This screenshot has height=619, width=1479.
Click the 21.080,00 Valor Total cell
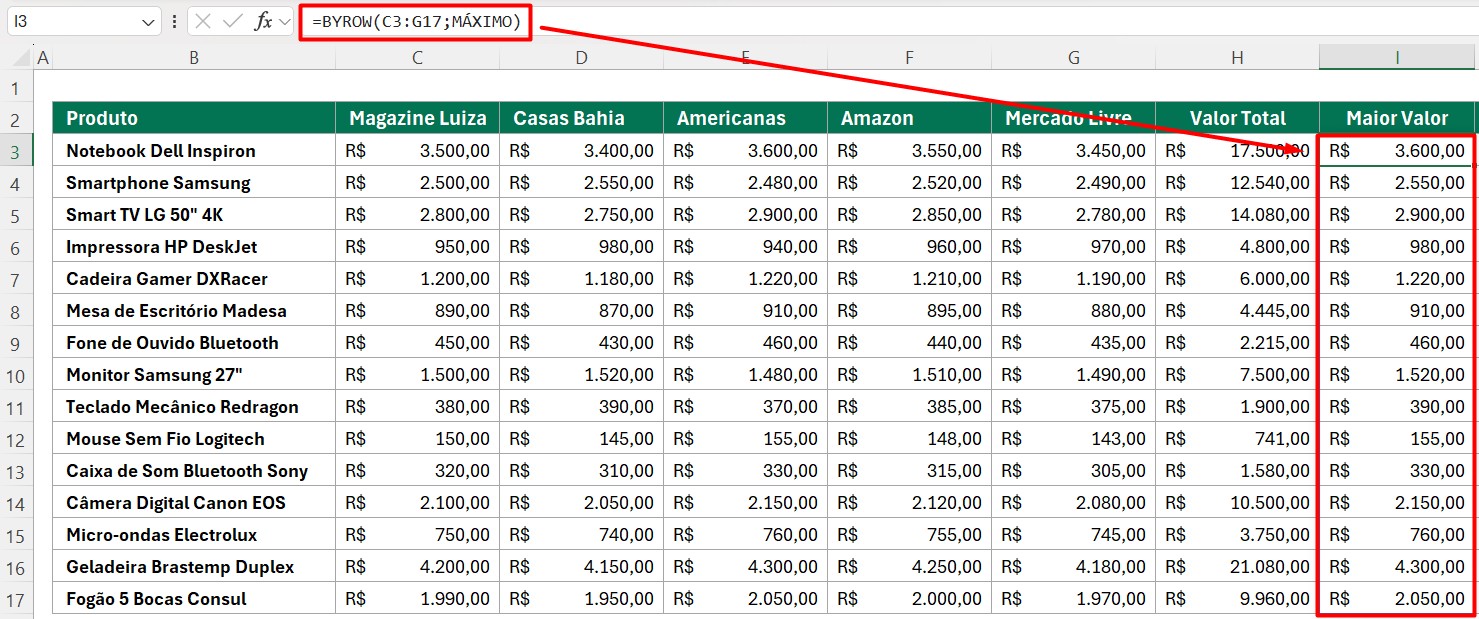click(1237, 567)
